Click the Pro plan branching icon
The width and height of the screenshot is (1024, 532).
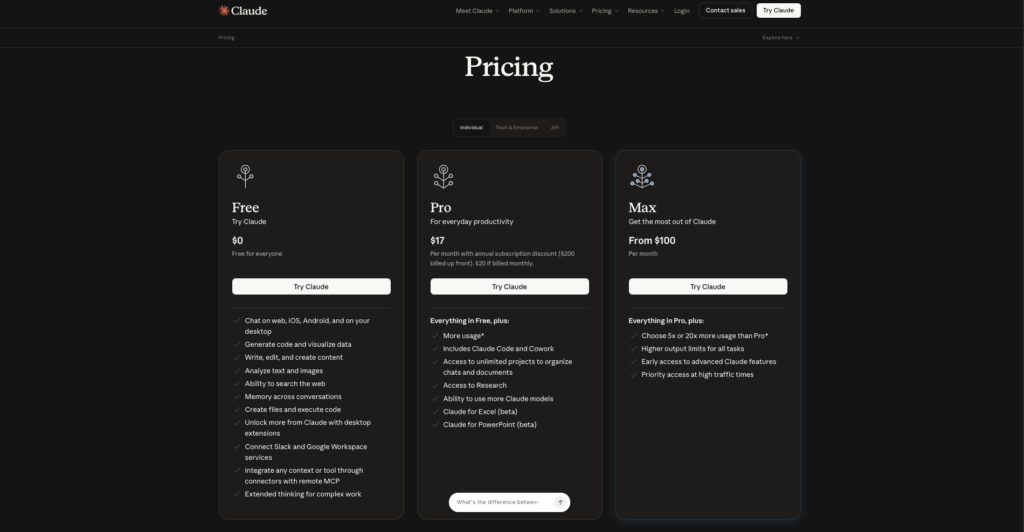pos(443,176)
